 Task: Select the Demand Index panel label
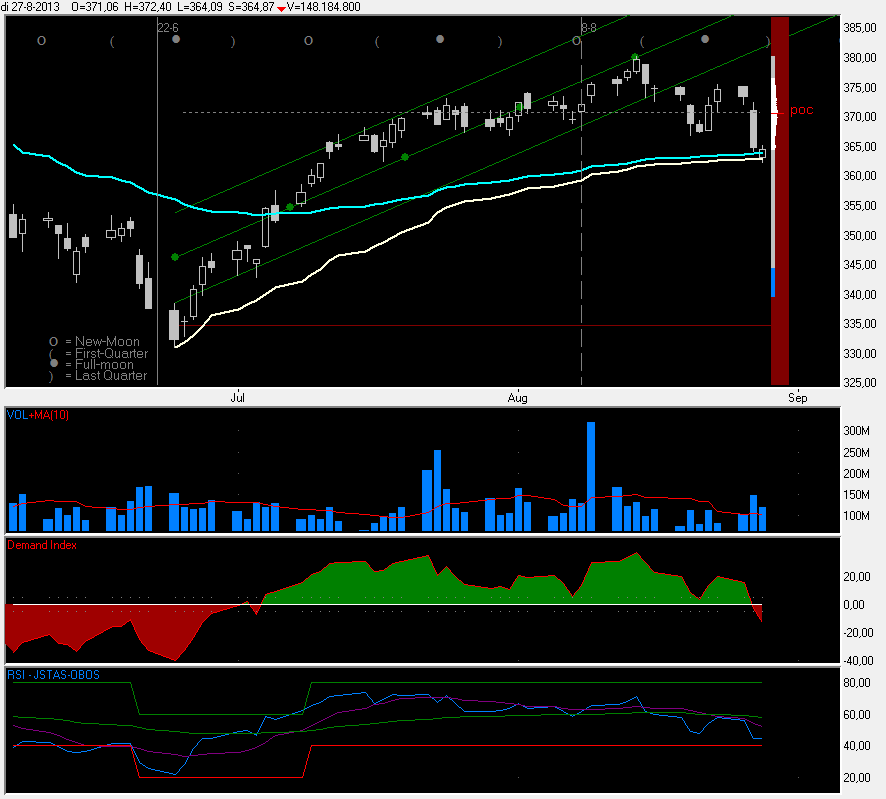[x=42, y=545]
